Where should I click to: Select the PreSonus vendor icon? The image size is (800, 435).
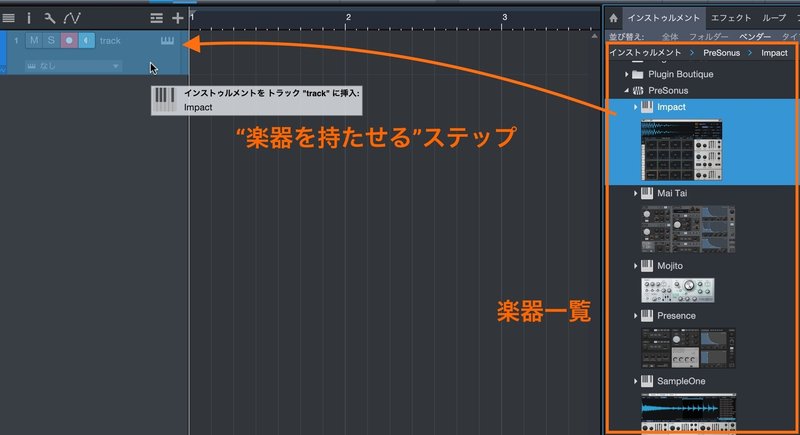coord(638,91)
